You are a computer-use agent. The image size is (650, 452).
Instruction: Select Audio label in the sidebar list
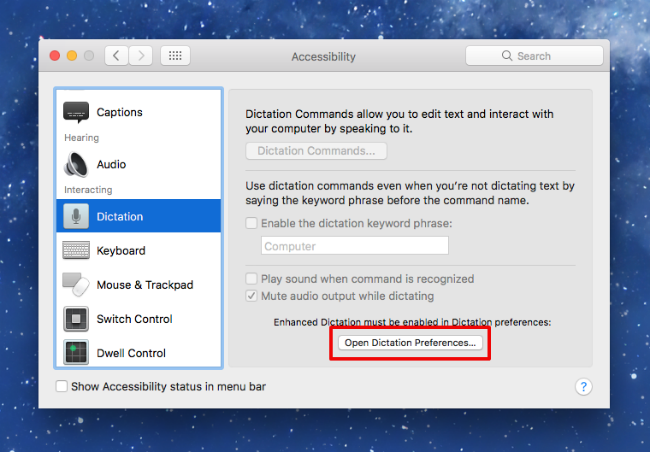pos(111,165)
